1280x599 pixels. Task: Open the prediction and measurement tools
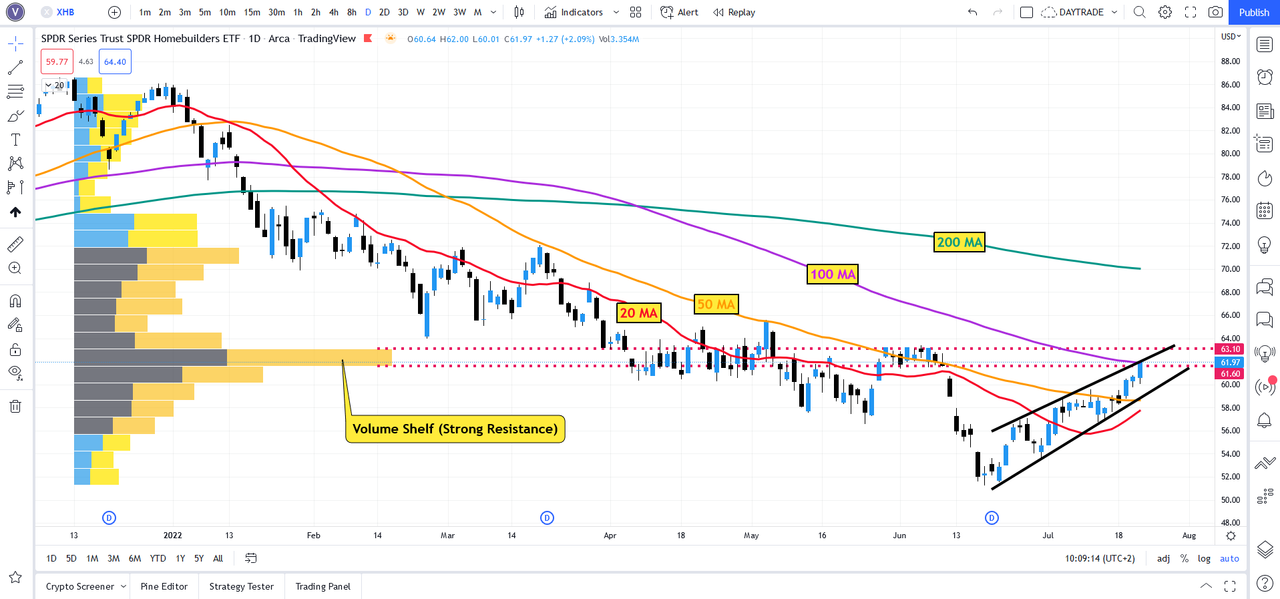(15, 187)
